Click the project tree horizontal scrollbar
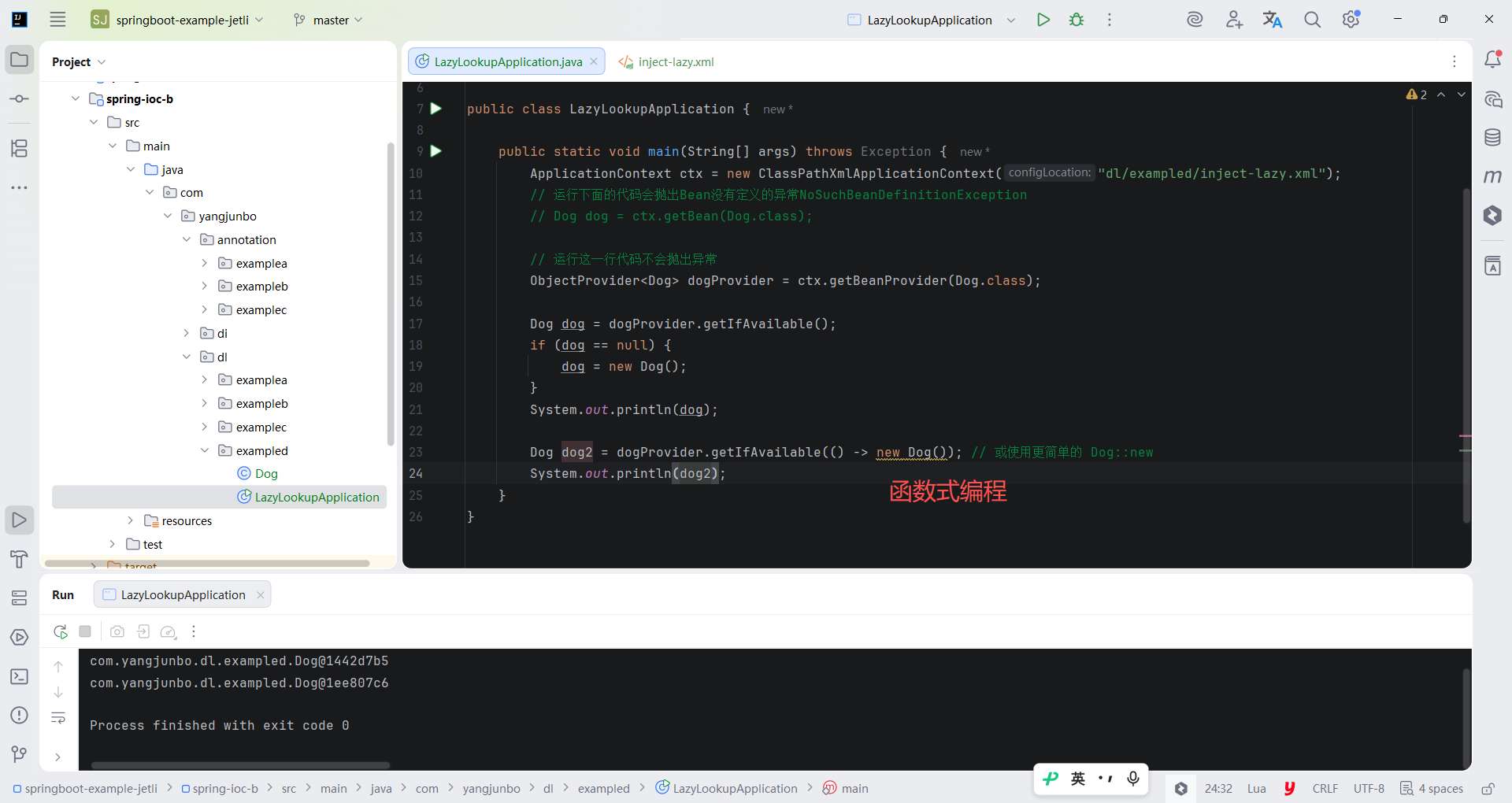The width and height of the screenshot is (1512, 803). point(207,564)
